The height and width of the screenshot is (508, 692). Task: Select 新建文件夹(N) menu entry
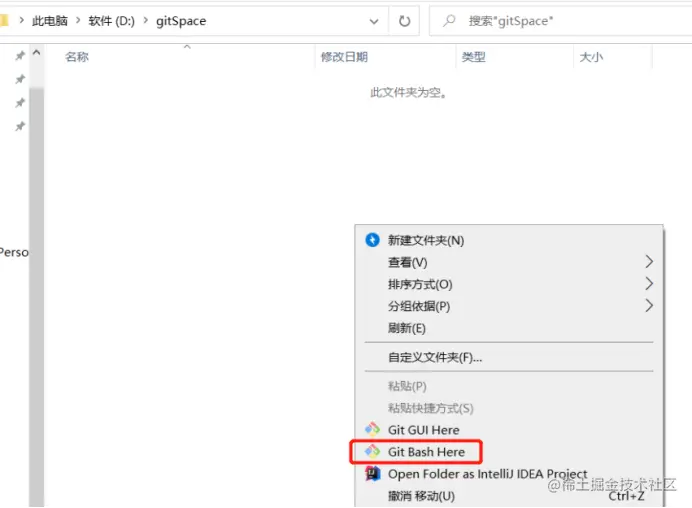(509, 240)
